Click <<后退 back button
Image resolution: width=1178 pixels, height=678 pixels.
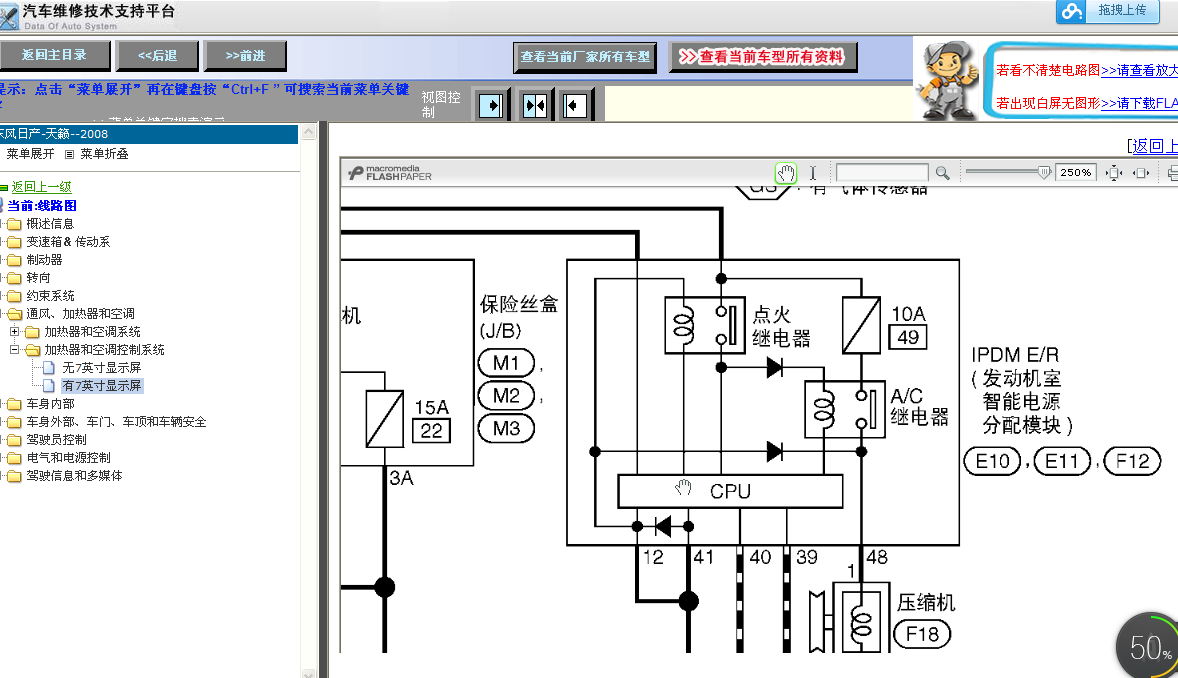click(158, 56)
